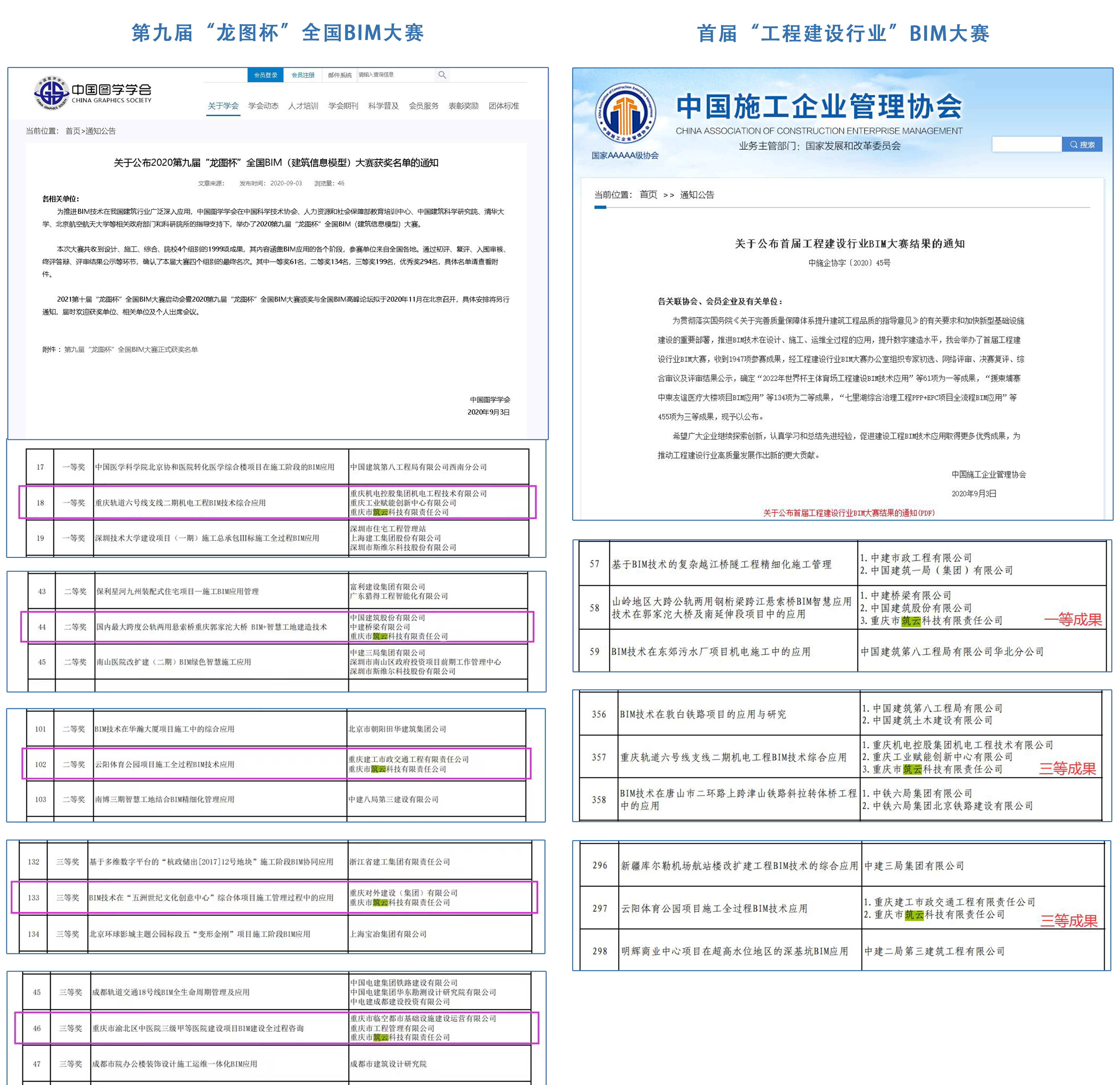Click document number 中施企协字〔2020〕45号

850,263
